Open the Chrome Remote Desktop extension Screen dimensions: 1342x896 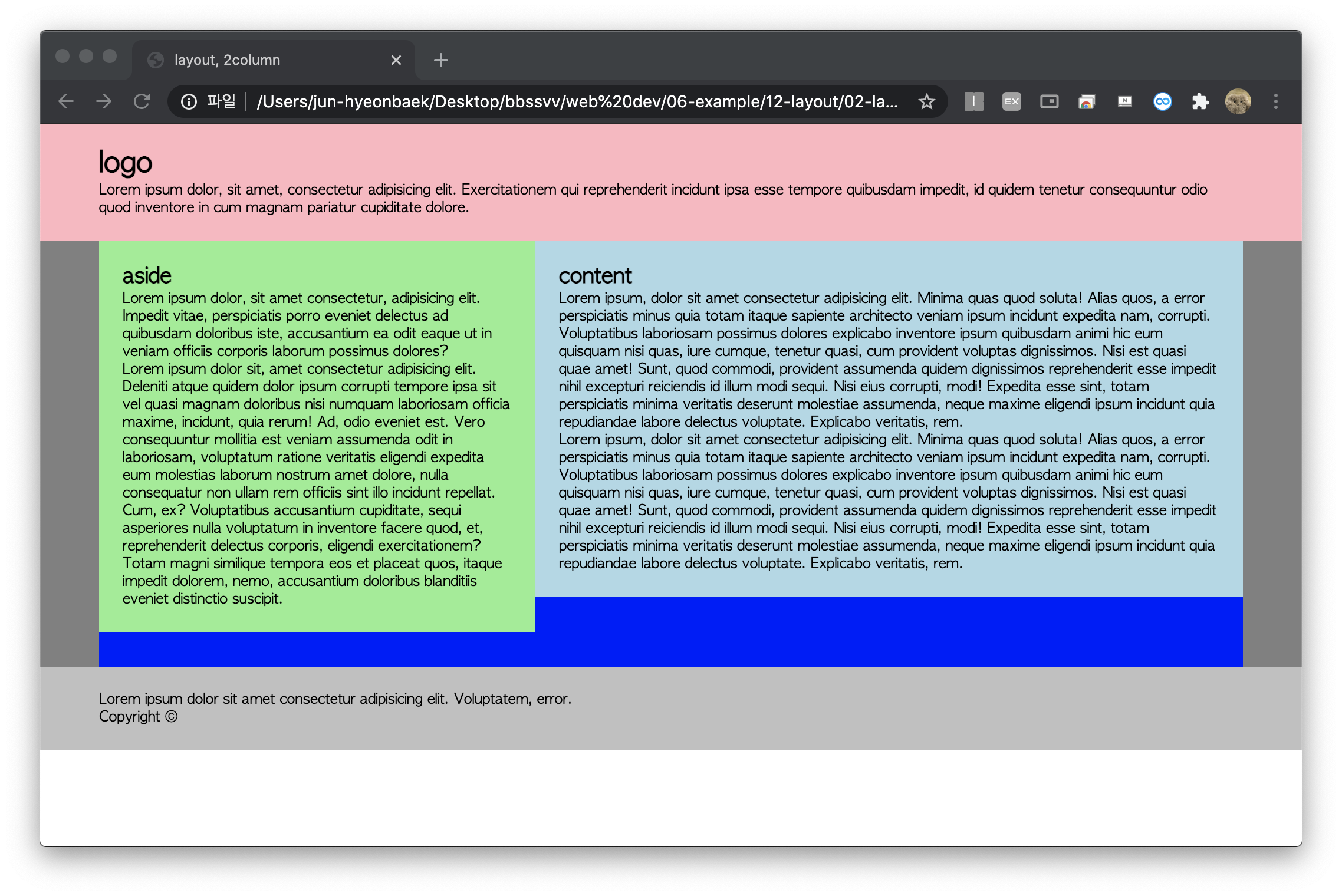point(1087,101)
